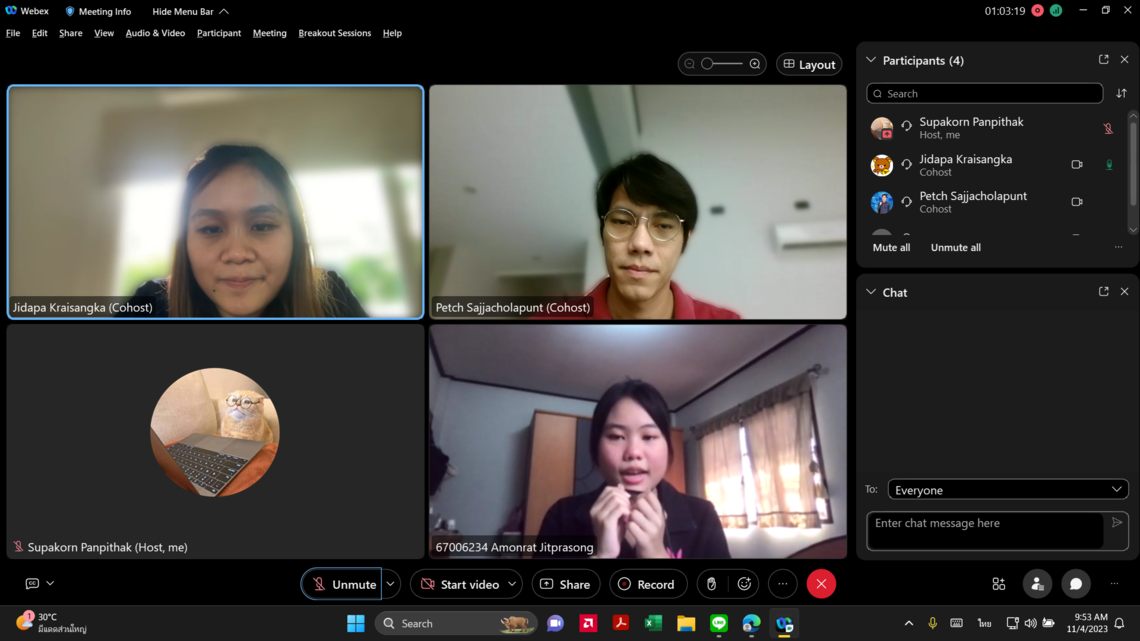Sort the participants list
The height and width of the screenshot is (641, 1140).
tap(1121, 93)
